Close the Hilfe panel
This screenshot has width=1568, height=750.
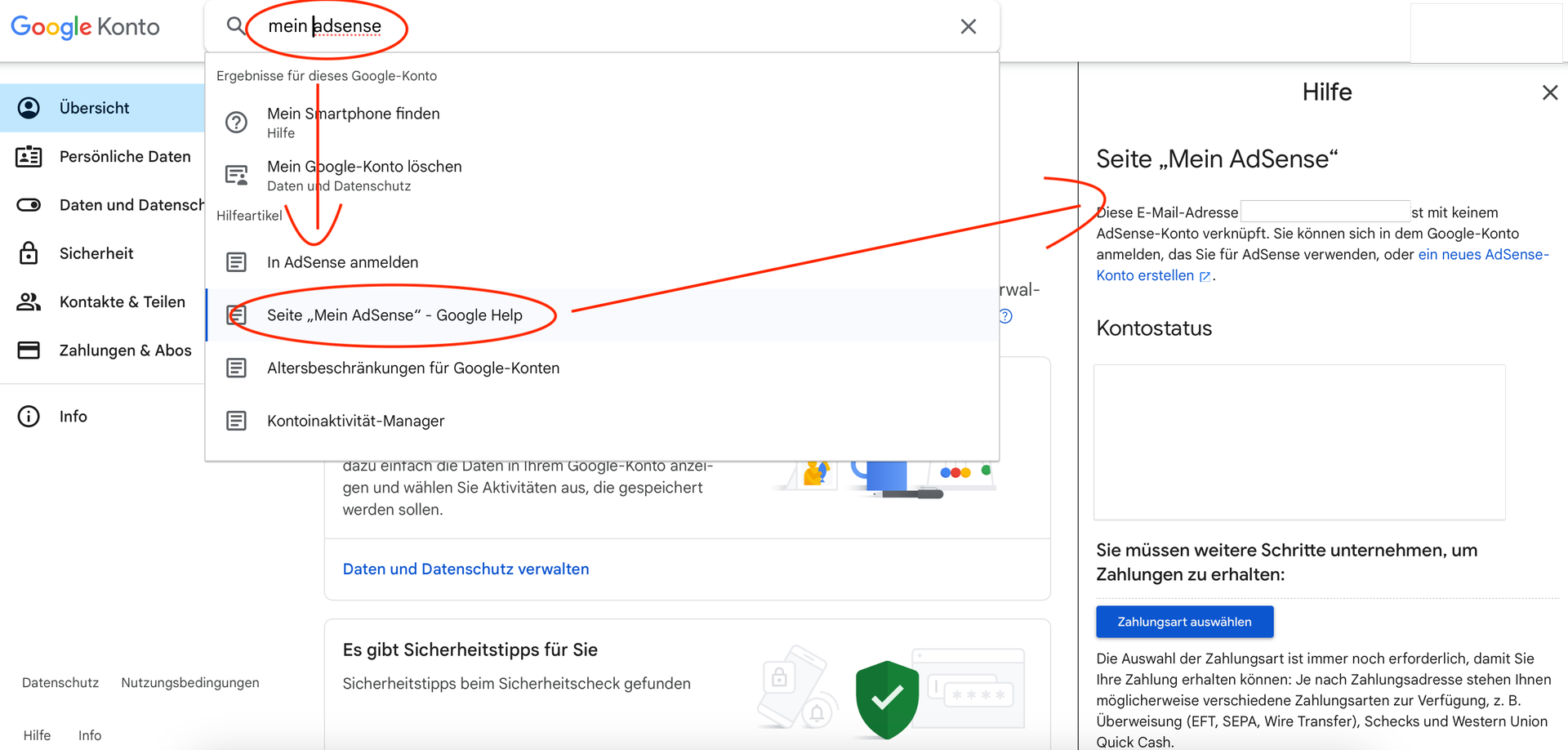[1549, 92]
